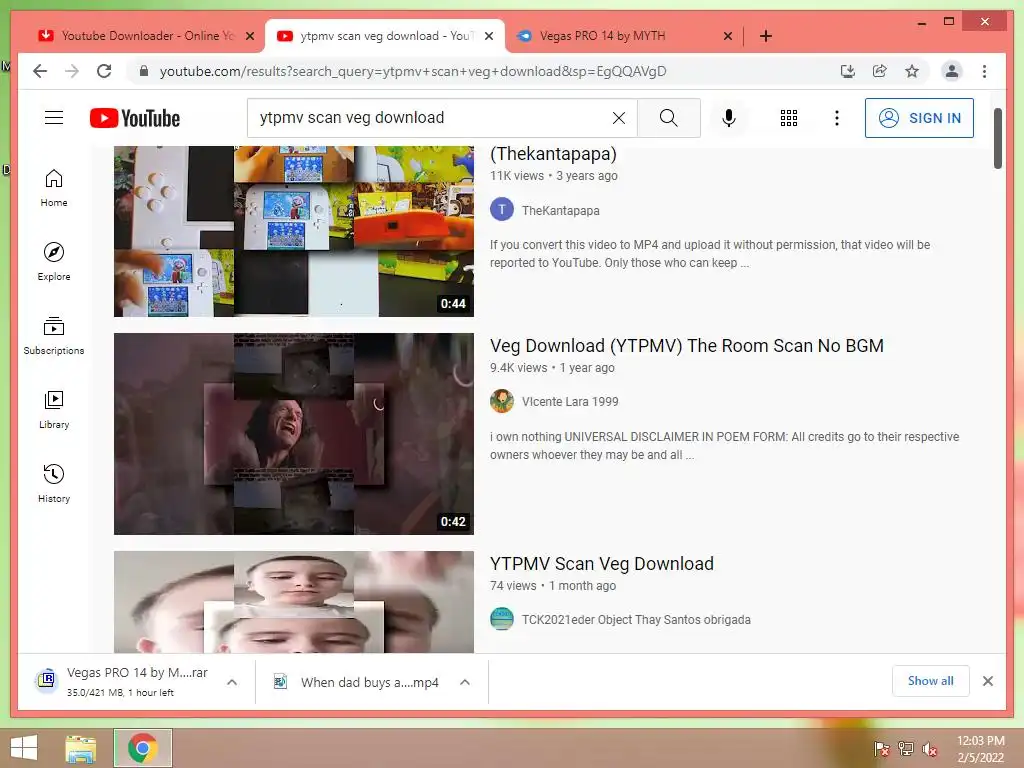Image resolution: width=1024 pixels, height=768 pixels.
Task: Play the YTPMV Scan Veg Download thumbnail
Action: tap(294, 602)
